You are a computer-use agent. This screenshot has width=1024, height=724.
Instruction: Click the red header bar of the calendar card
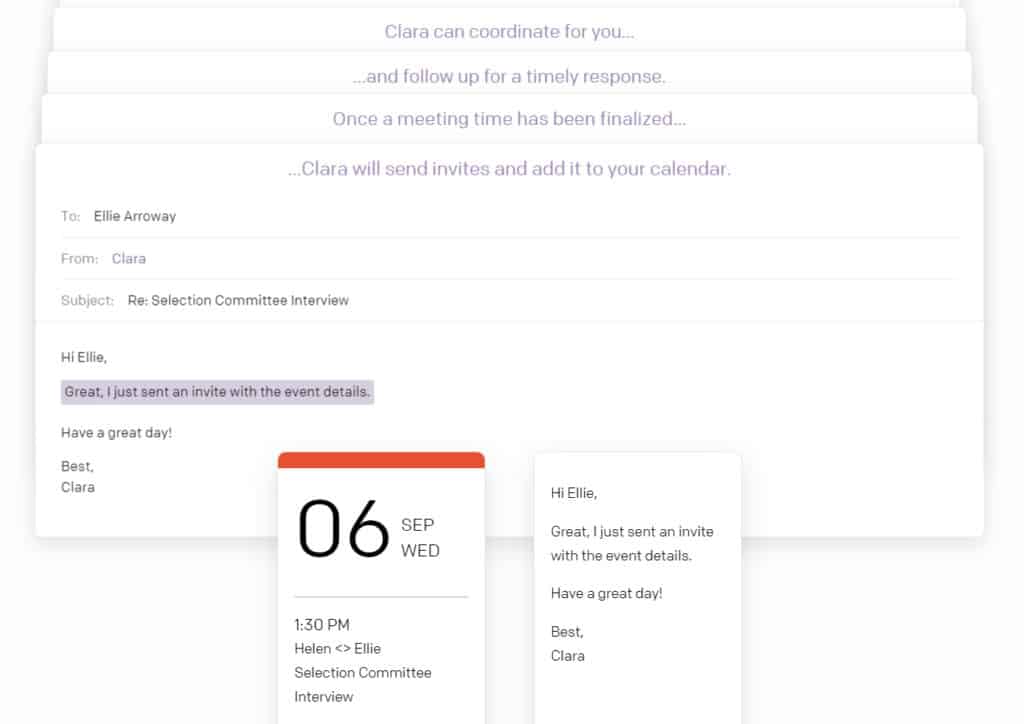[381, 460]
